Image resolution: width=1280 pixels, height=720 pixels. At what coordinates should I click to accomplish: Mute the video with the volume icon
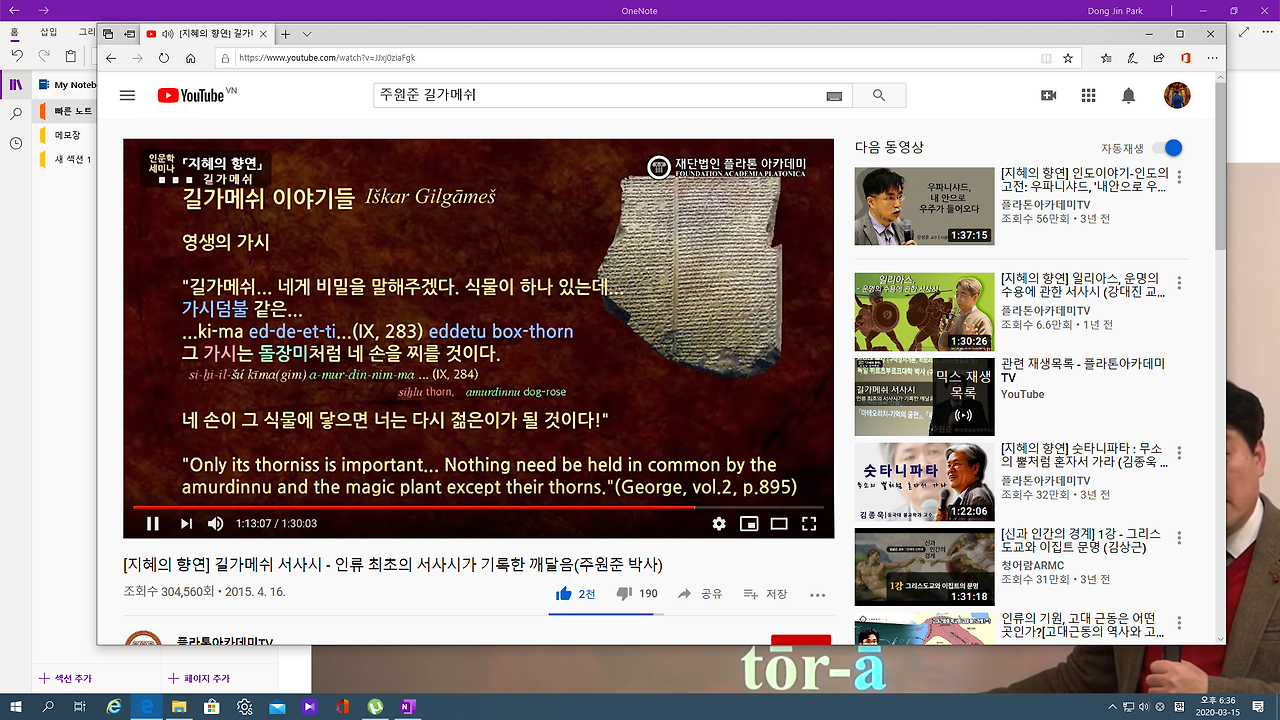point(214,523)
